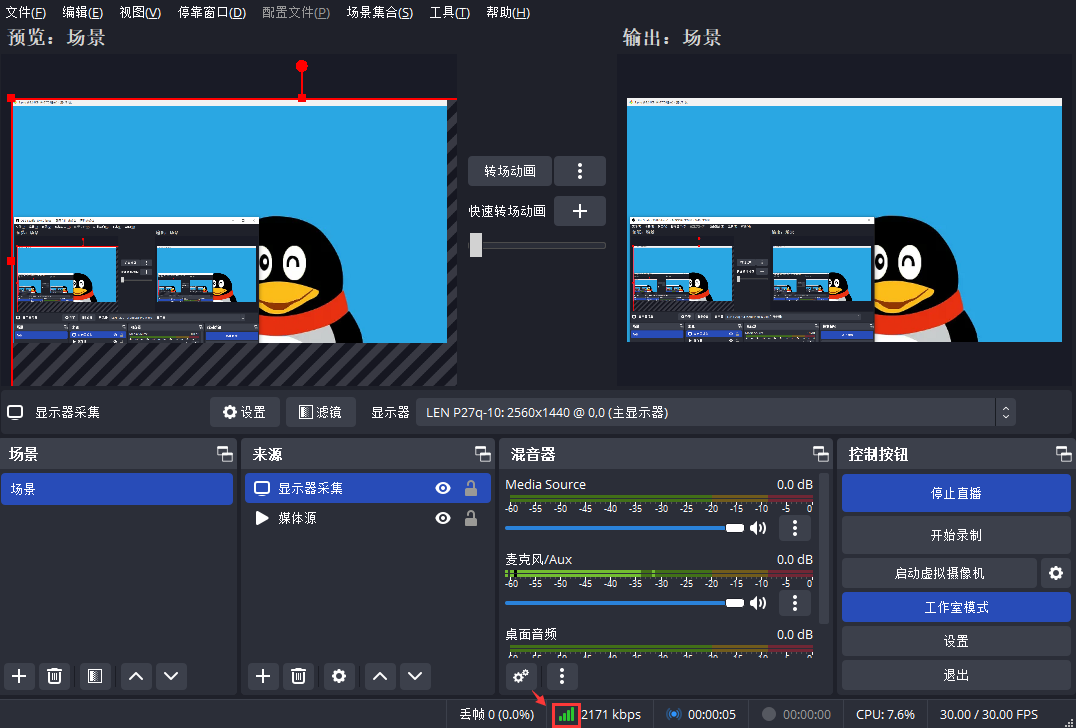Open the 帮助(H) menu

[x=508, y=12]
